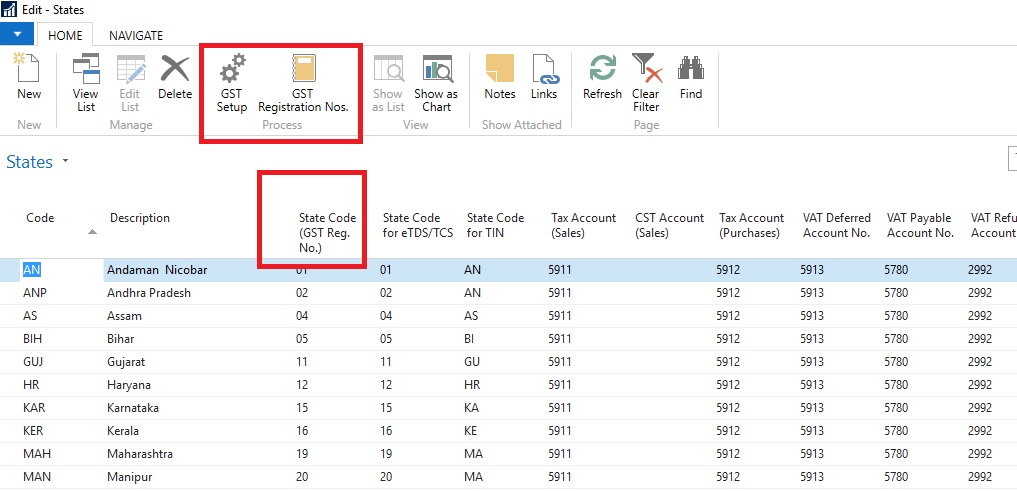Image resolution: width=1017 pixels, height=491 pixels.
Task: Switch view with Show as Chart
Action: (x=437, y=83)
